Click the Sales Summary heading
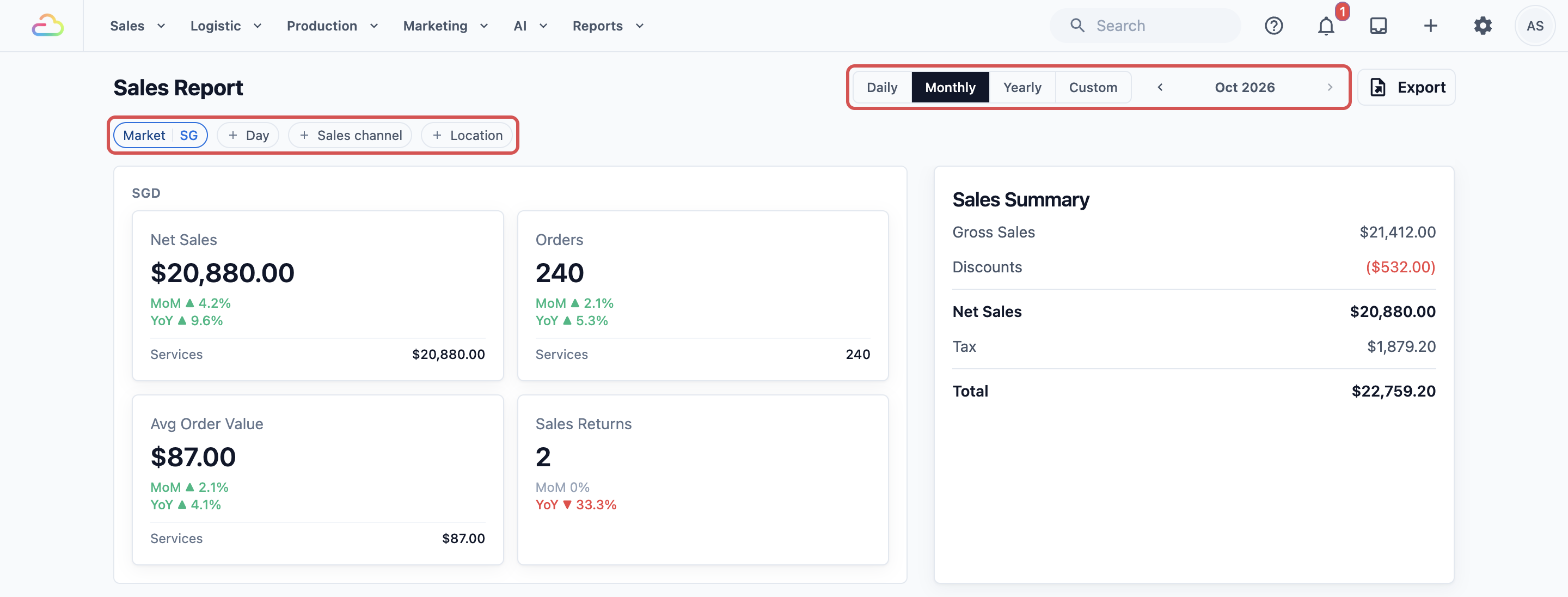The image size is (1568, 597). tap(1021, 200)
